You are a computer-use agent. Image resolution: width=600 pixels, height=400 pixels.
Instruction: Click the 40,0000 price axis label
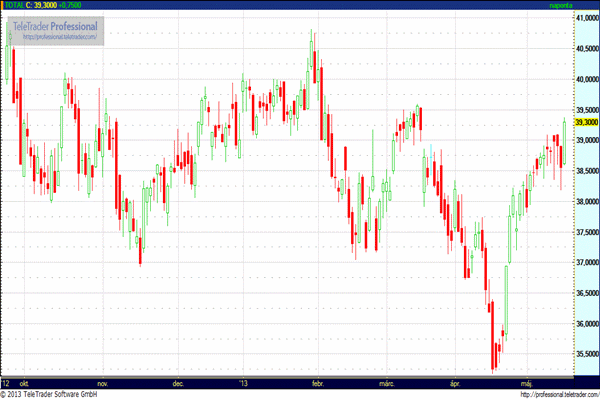tap(585, 79)
